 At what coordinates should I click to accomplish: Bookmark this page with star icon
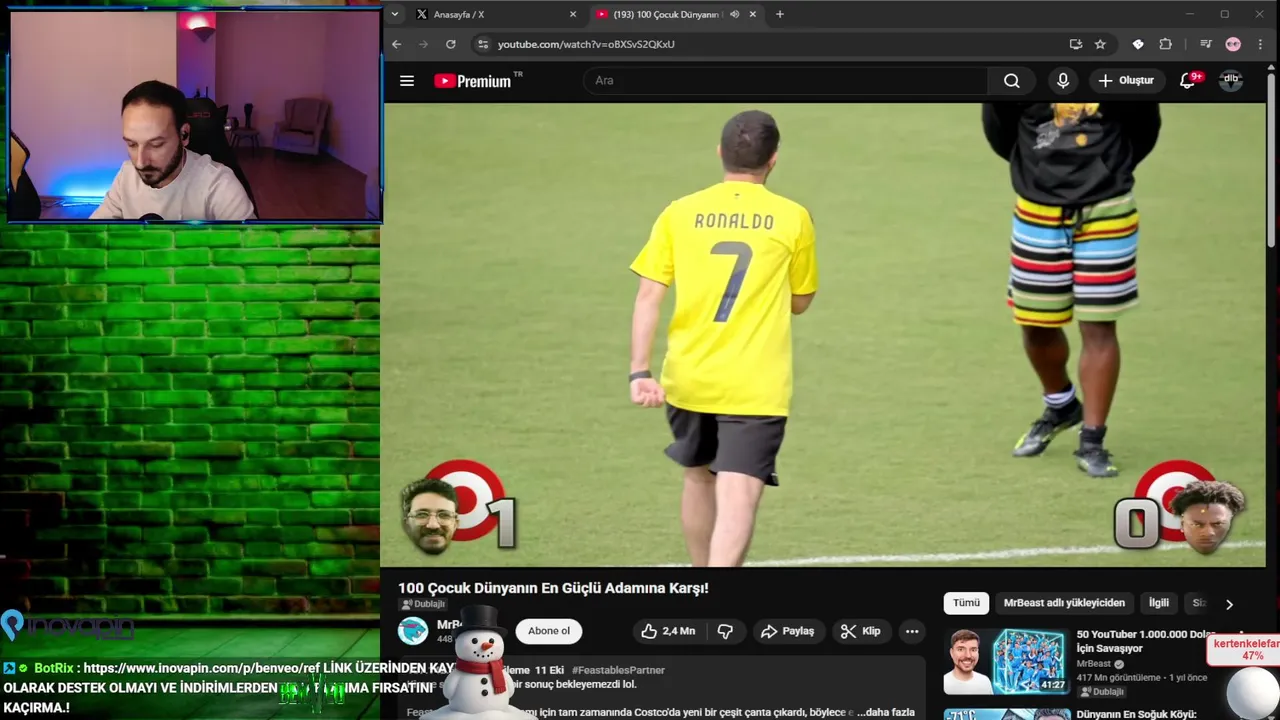[x=1100, y=44]
